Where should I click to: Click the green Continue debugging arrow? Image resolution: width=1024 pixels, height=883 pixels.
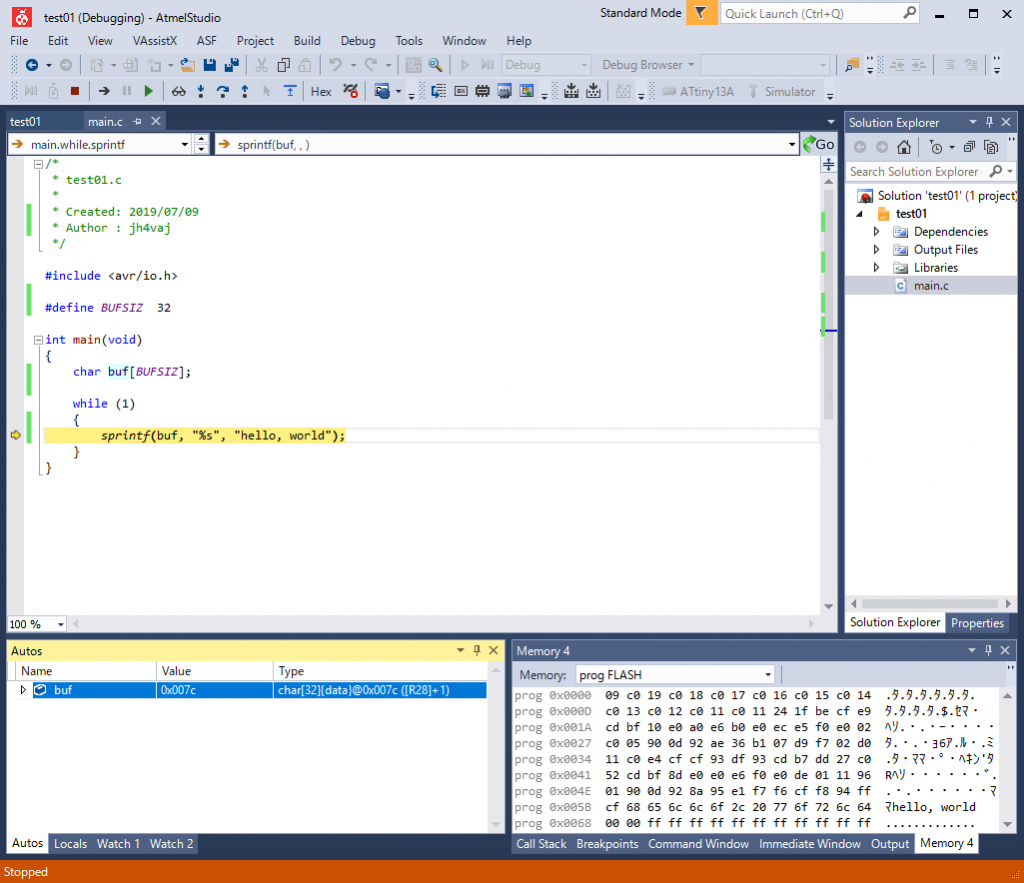(148, 91)
